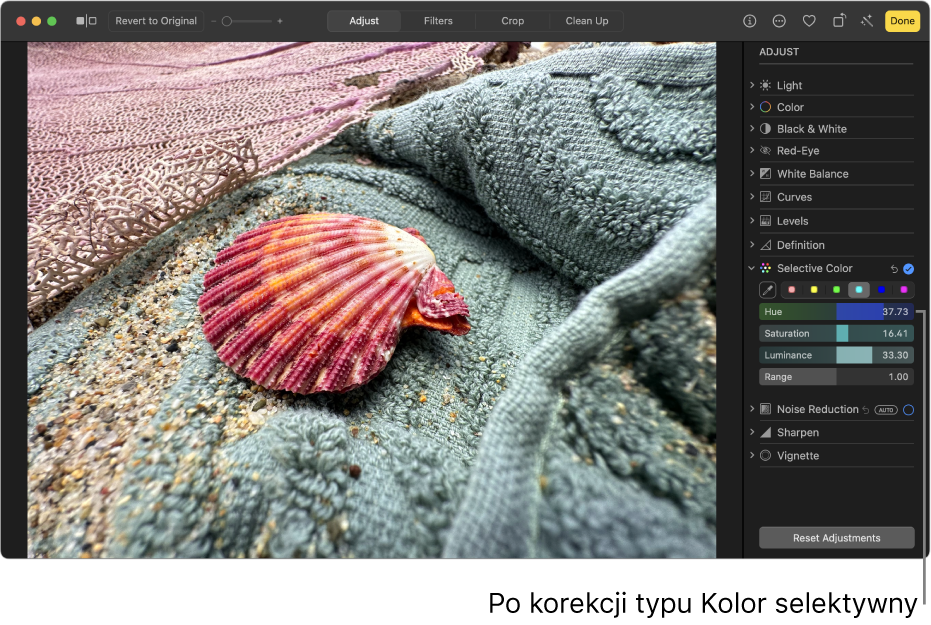This screenshot has height=625, width=931.
Task: Click the Info icon in toolbar
Action: (749, 21)
